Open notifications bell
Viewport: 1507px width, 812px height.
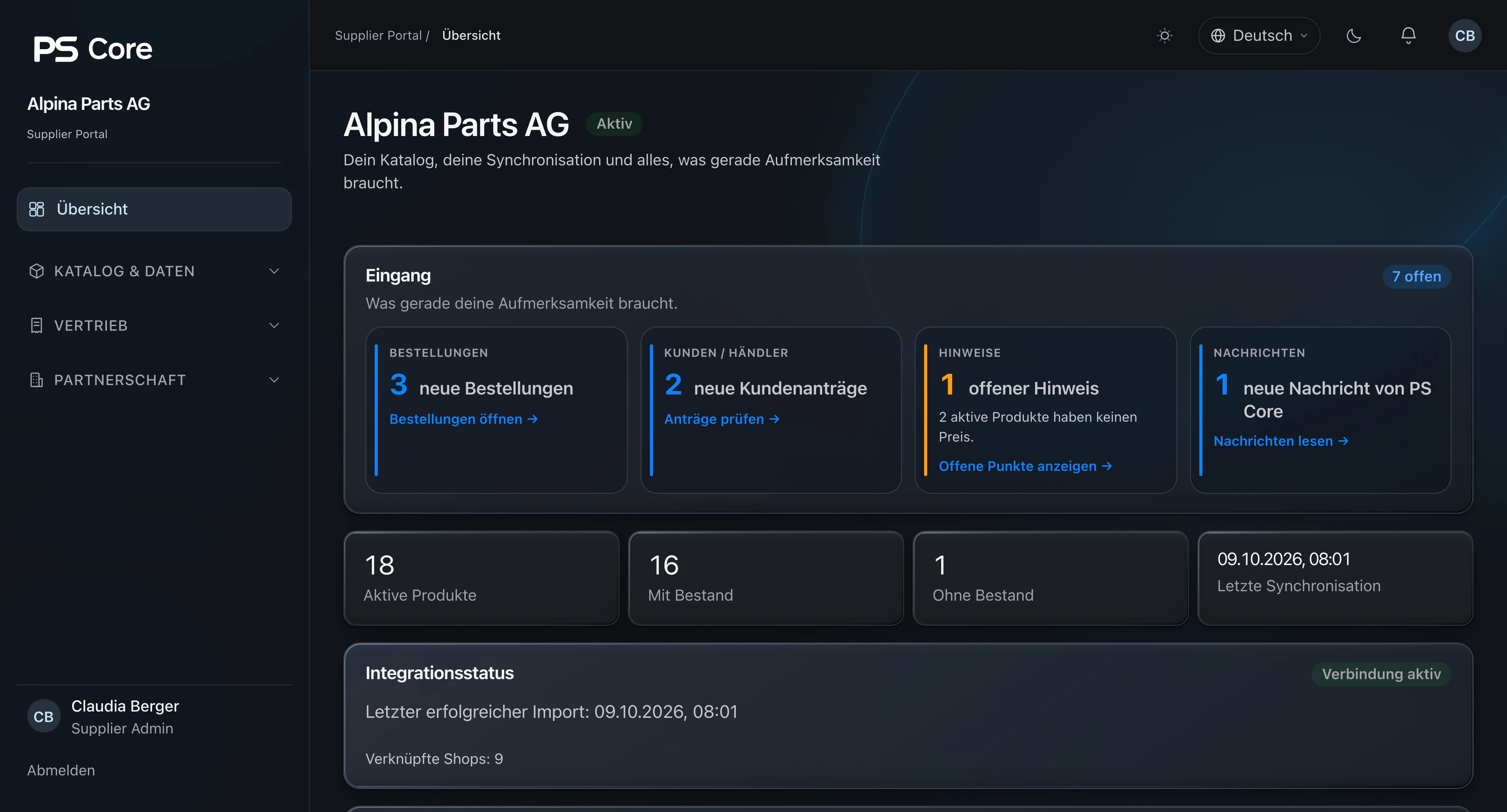[1408, 36]
